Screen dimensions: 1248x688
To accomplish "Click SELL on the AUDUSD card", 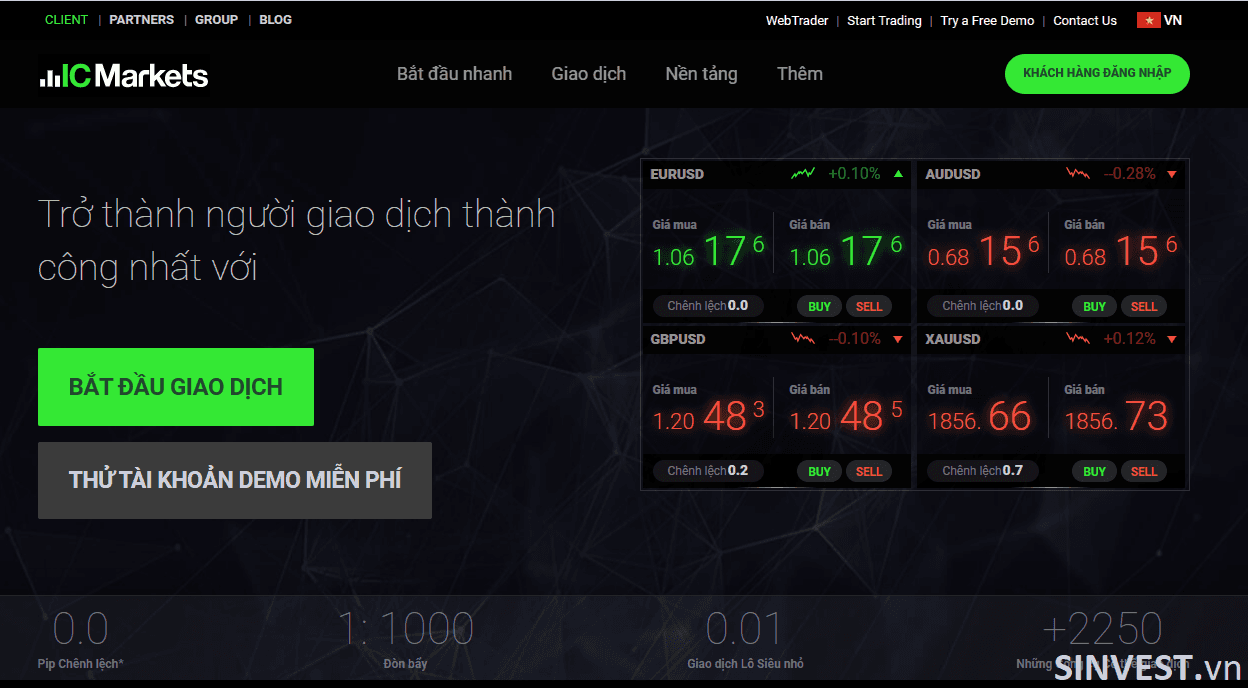I will click(x=1144, y=306).
